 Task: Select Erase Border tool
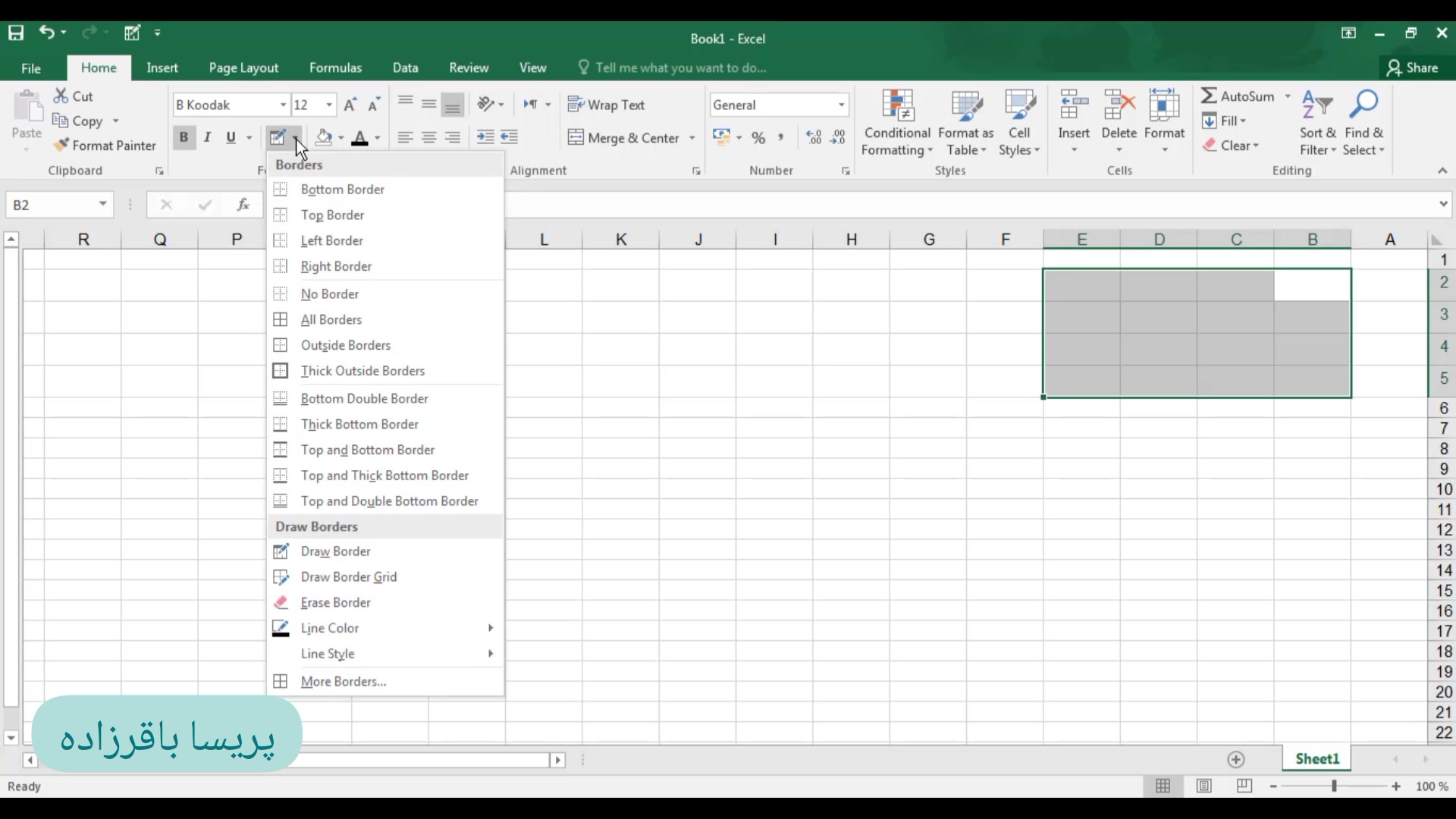[335, 603]
